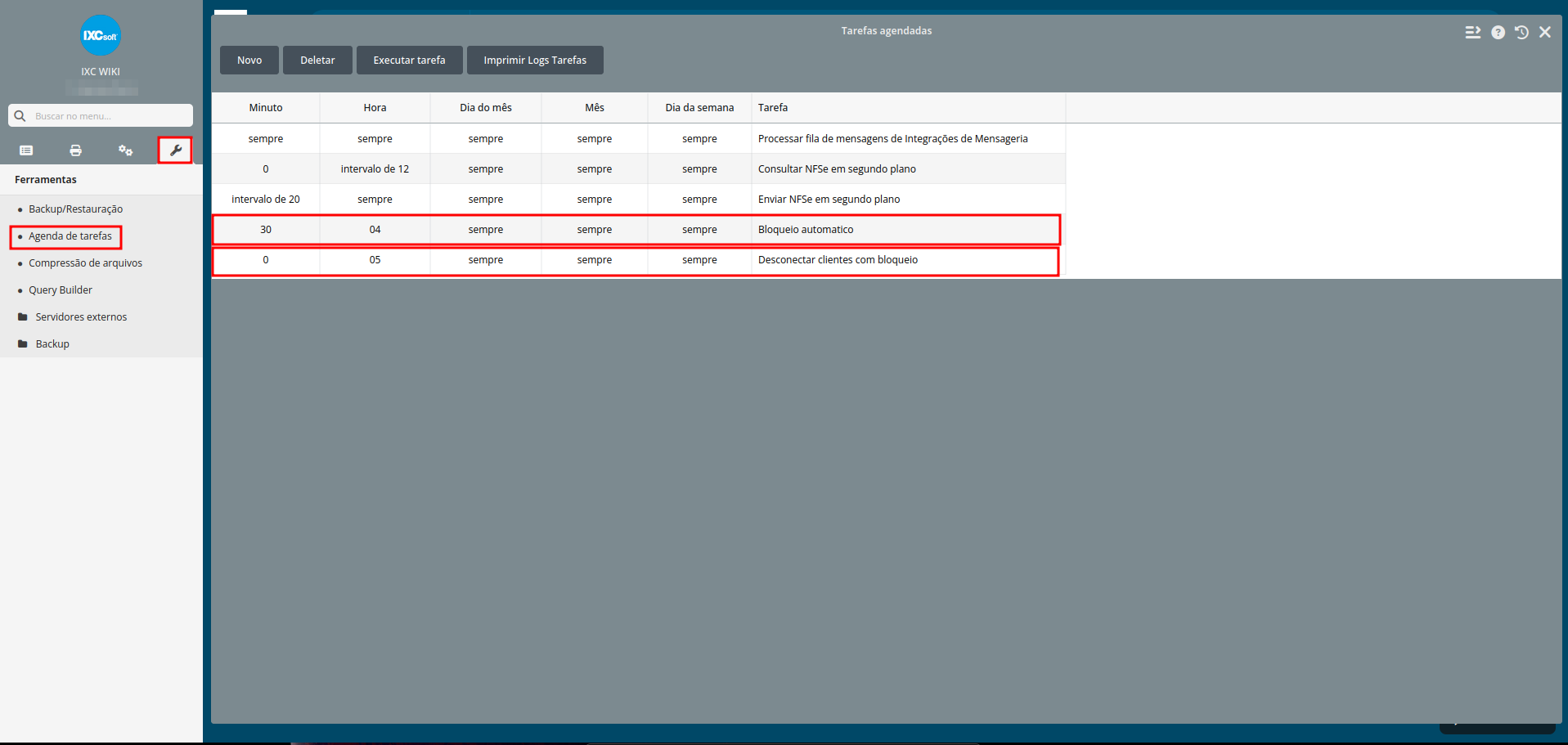Open the settings gears sidebar icon
The height and width of the screenshot is (745, 1568).
pos(125,150)
